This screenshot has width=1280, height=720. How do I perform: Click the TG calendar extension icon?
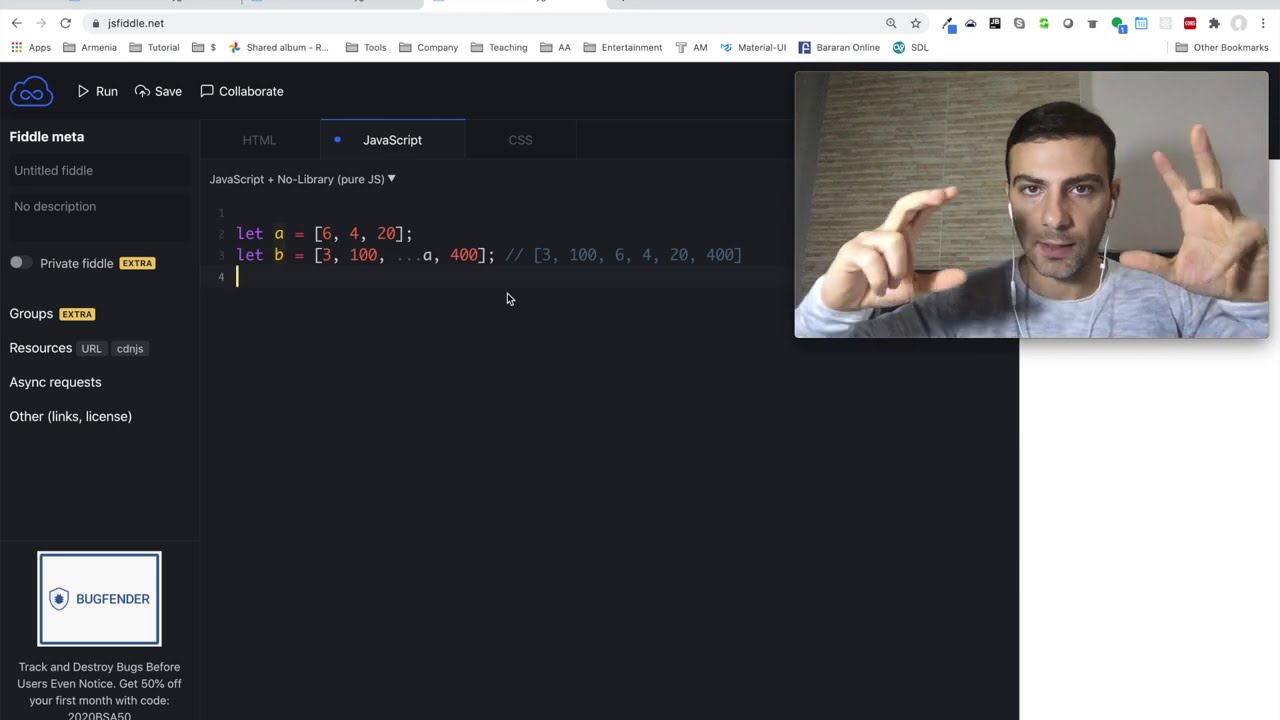point(1141,23)
